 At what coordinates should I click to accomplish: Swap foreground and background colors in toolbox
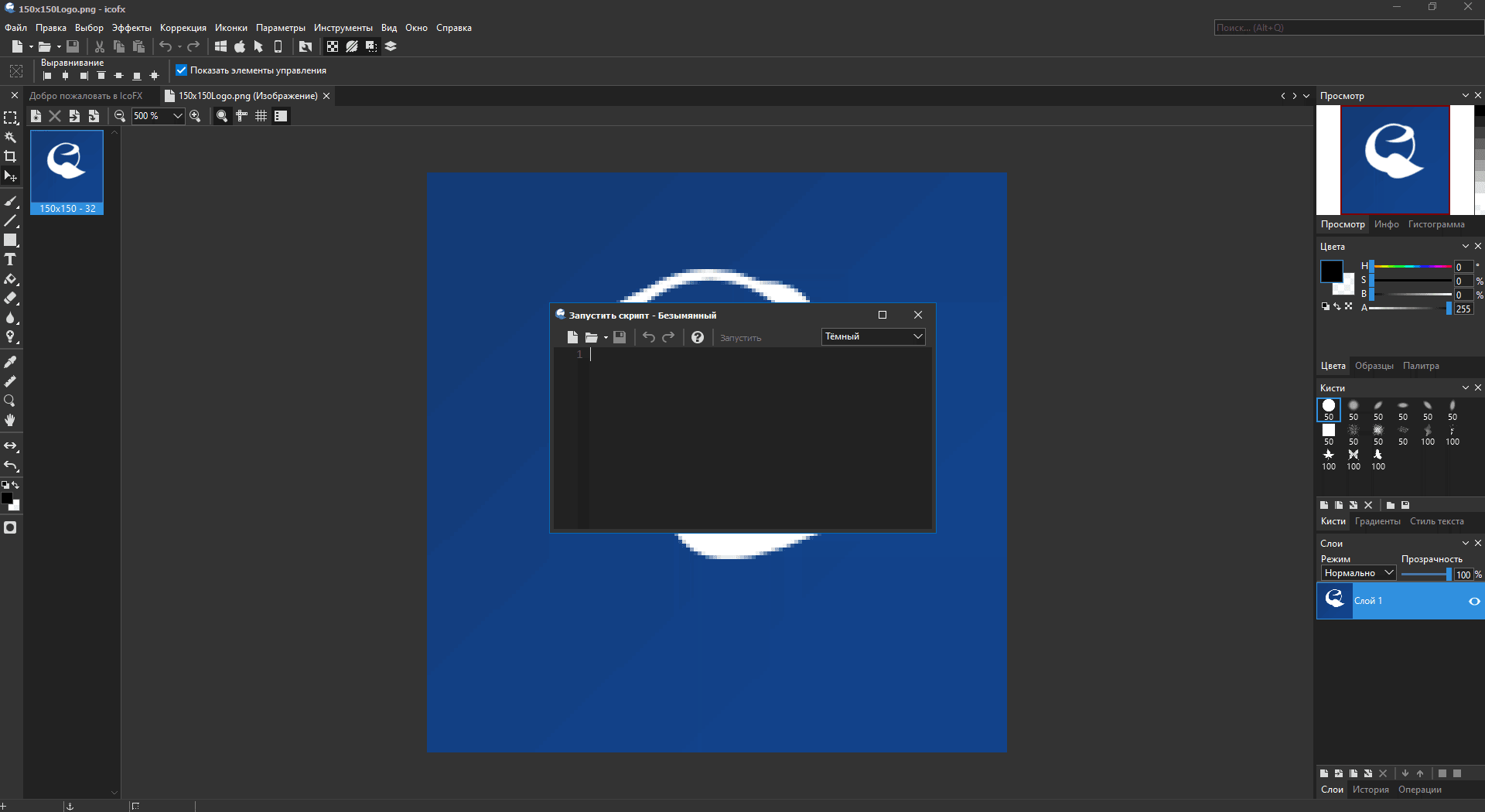pos(16,485)
